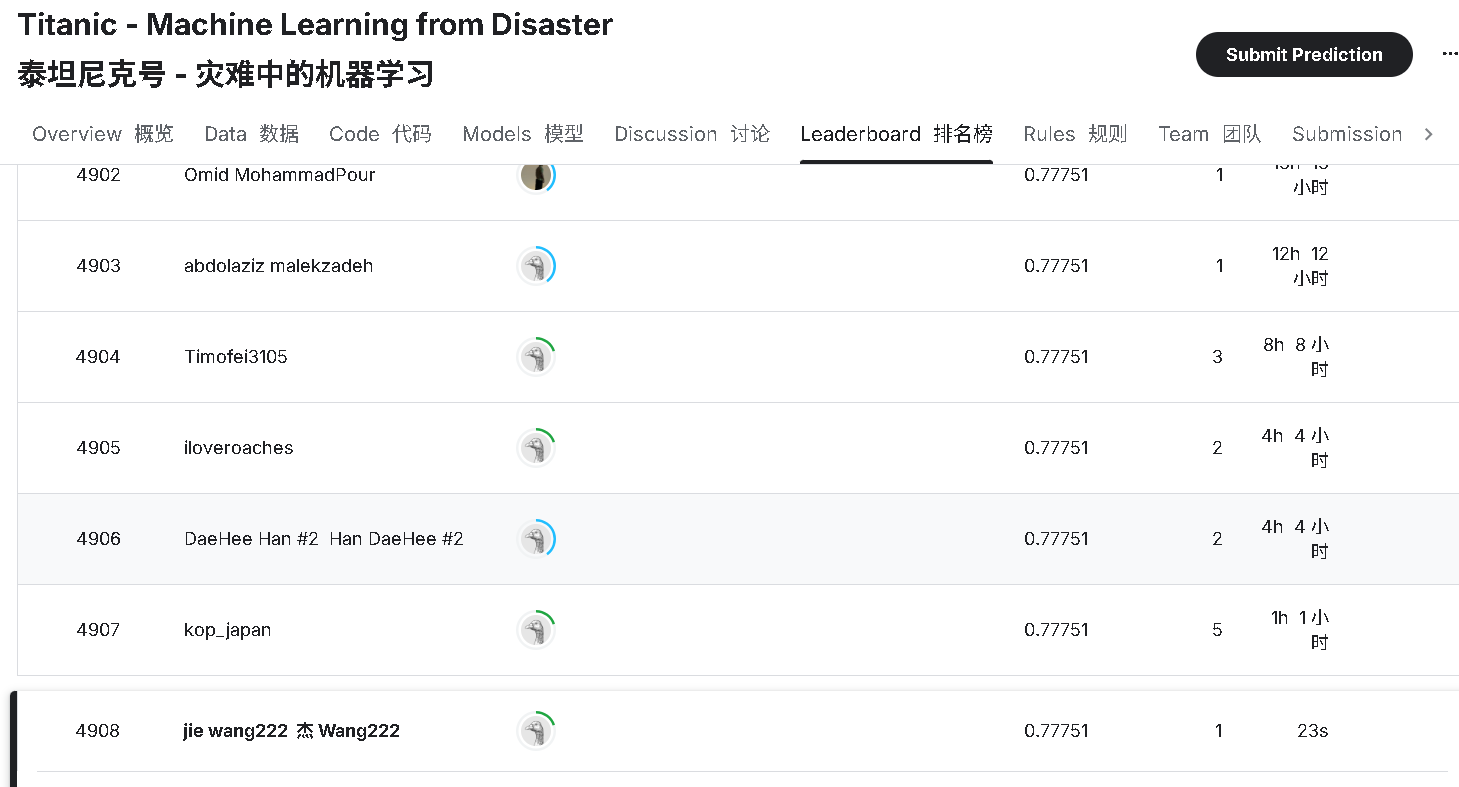Click the 23s last-submission time
Image resolution: width=1459 pixels, height=787 pixels.
[x=1312, y=731]
